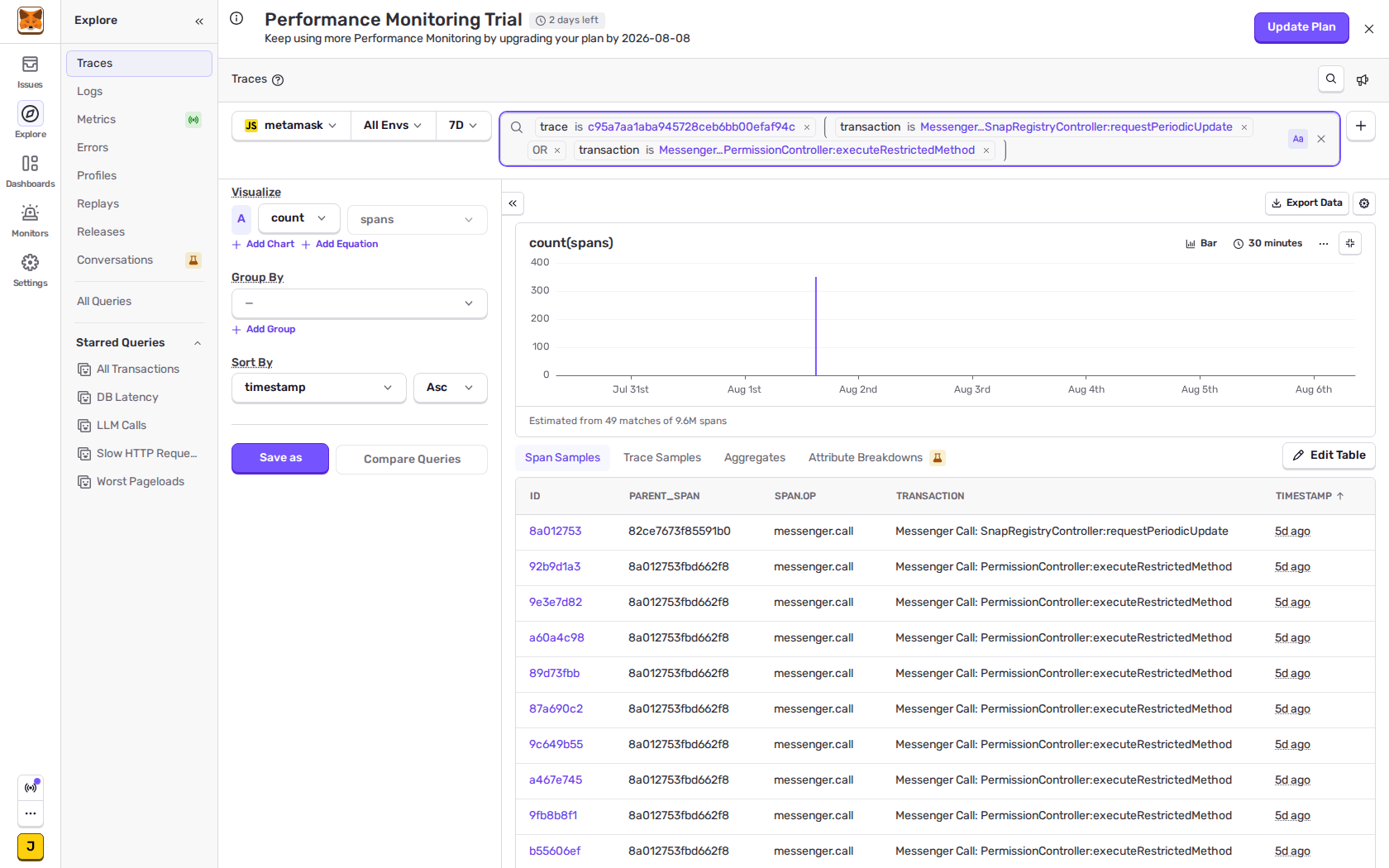The width and height of the screenshot is (1389, 868).
Task: Change the Bar chart type
Action: [1201, 244]
